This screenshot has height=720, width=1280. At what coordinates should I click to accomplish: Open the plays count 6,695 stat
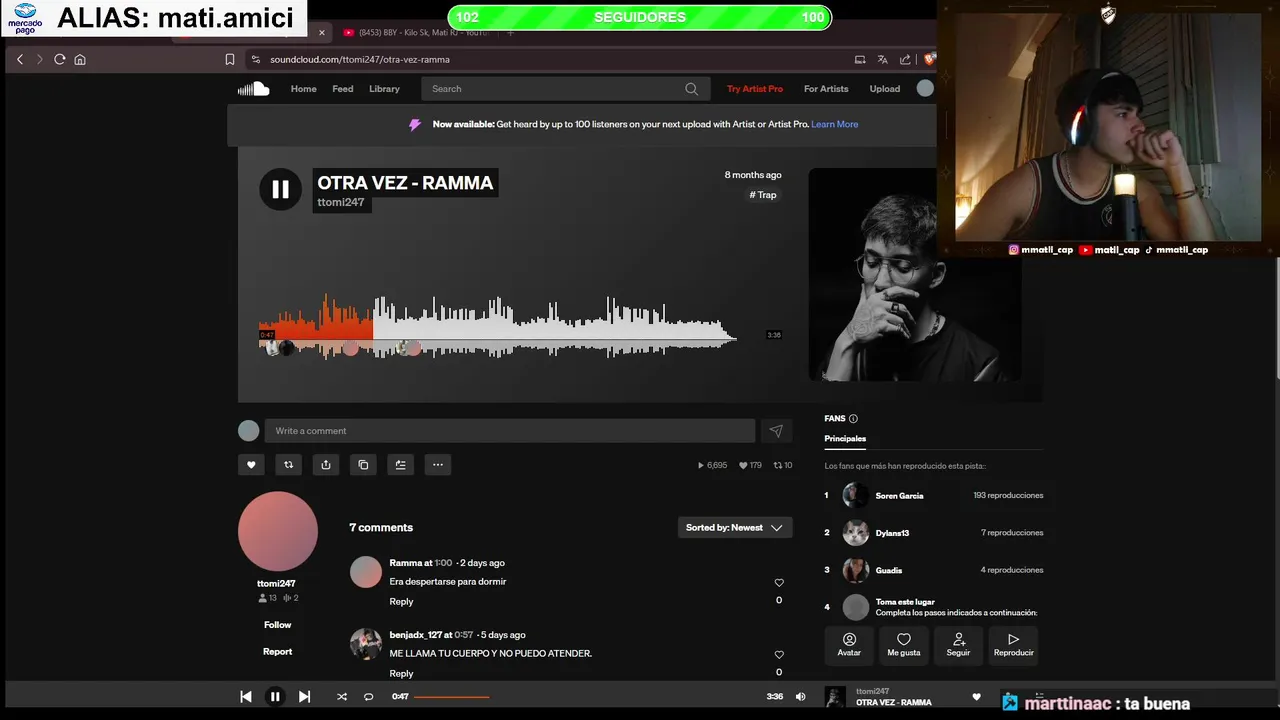click(x=712, y=465)
